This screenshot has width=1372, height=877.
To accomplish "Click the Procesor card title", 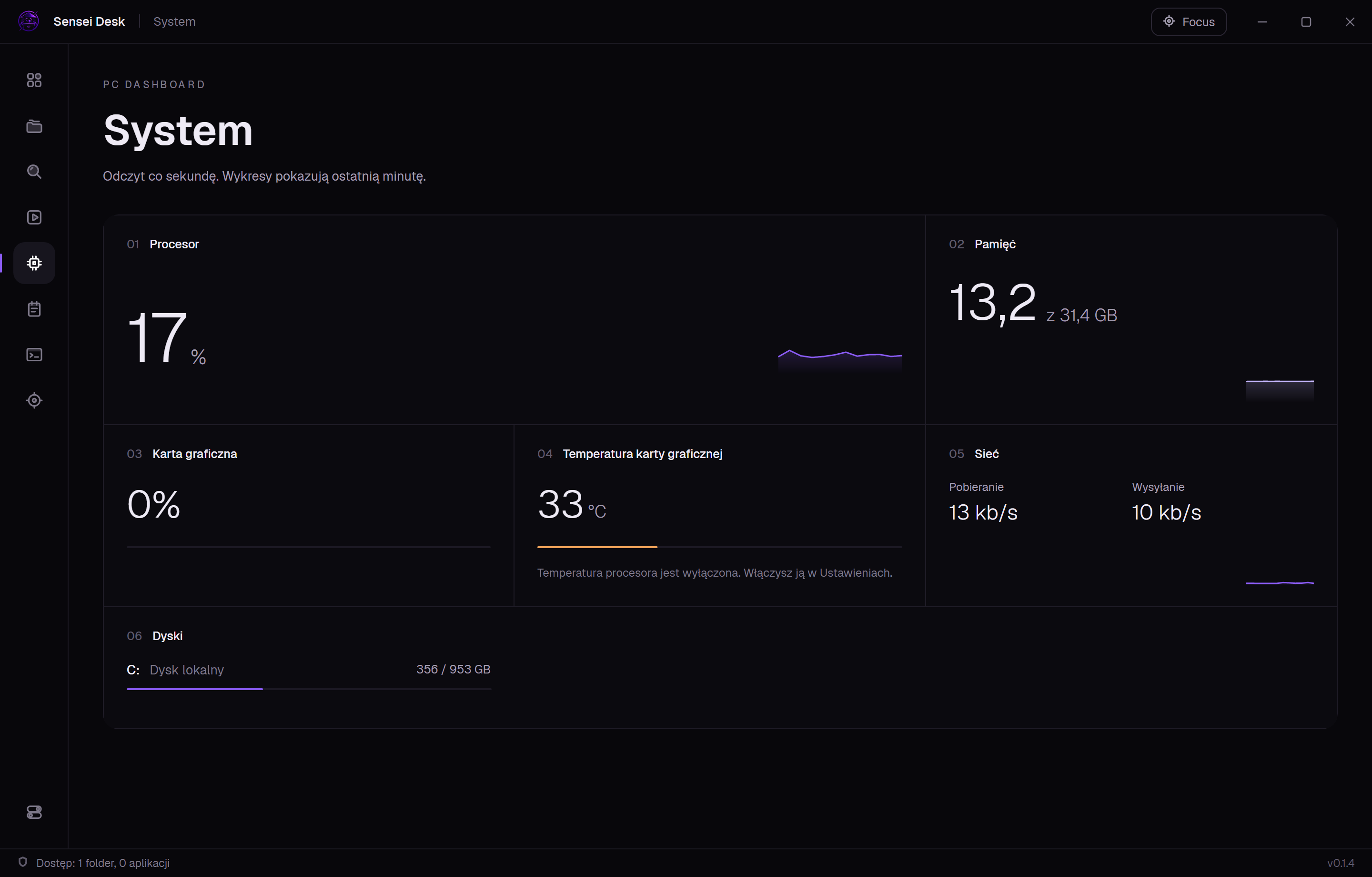I will click(x=174, y=244).
